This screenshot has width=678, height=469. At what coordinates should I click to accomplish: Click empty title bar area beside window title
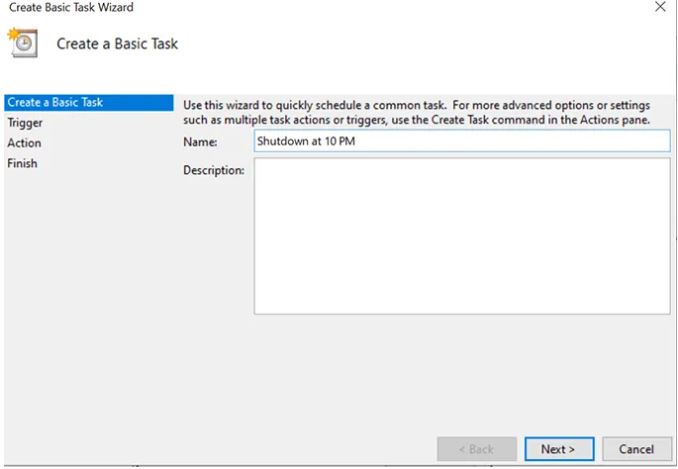380,8
